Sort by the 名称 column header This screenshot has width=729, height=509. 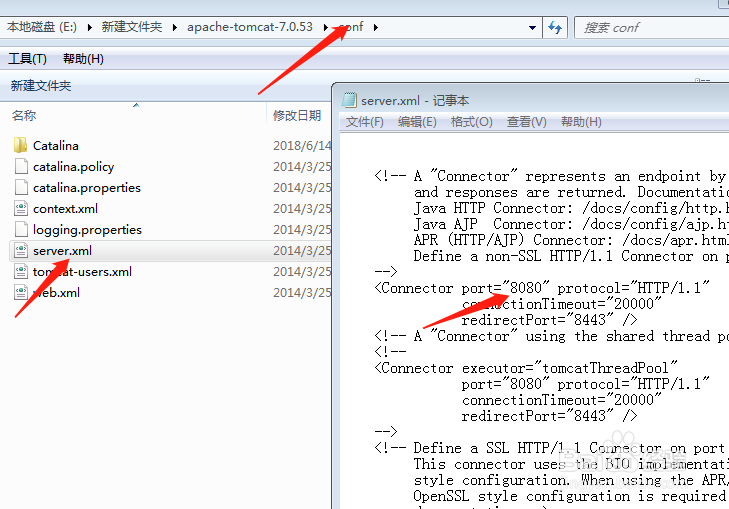(24, 115)
